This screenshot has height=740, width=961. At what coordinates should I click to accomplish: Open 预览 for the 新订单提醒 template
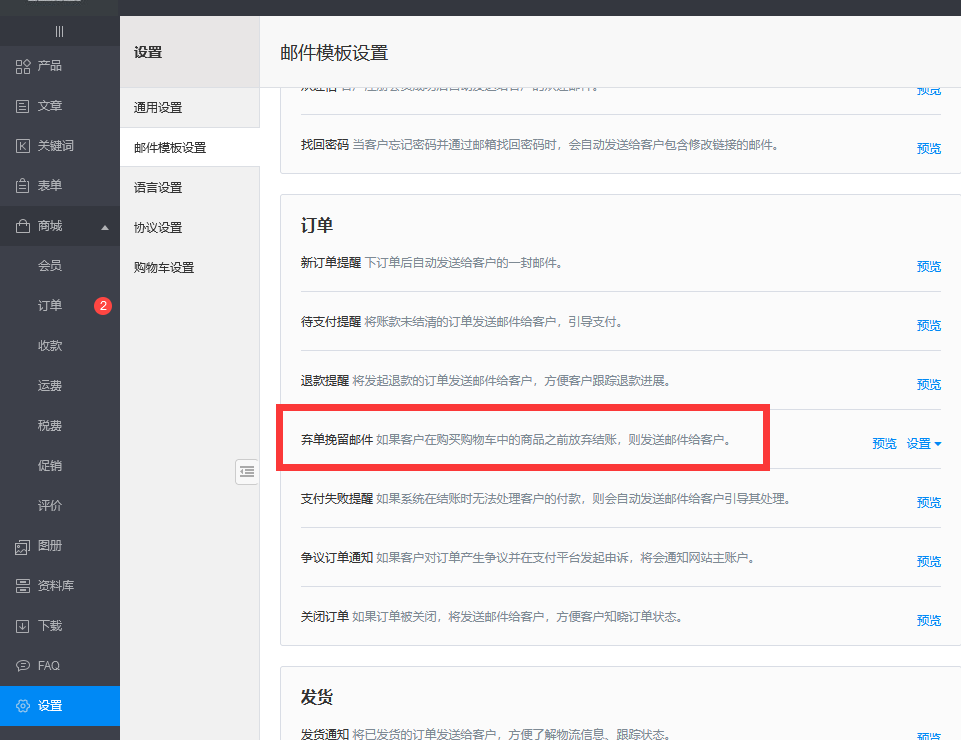point(928,265)
